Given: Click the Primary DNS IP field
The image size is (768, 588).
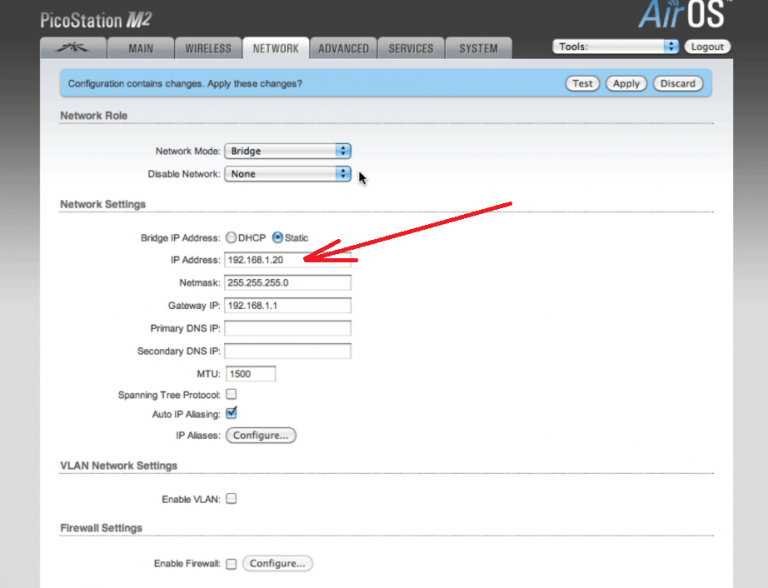Looking at the screenshot, I should click(288, 328).
